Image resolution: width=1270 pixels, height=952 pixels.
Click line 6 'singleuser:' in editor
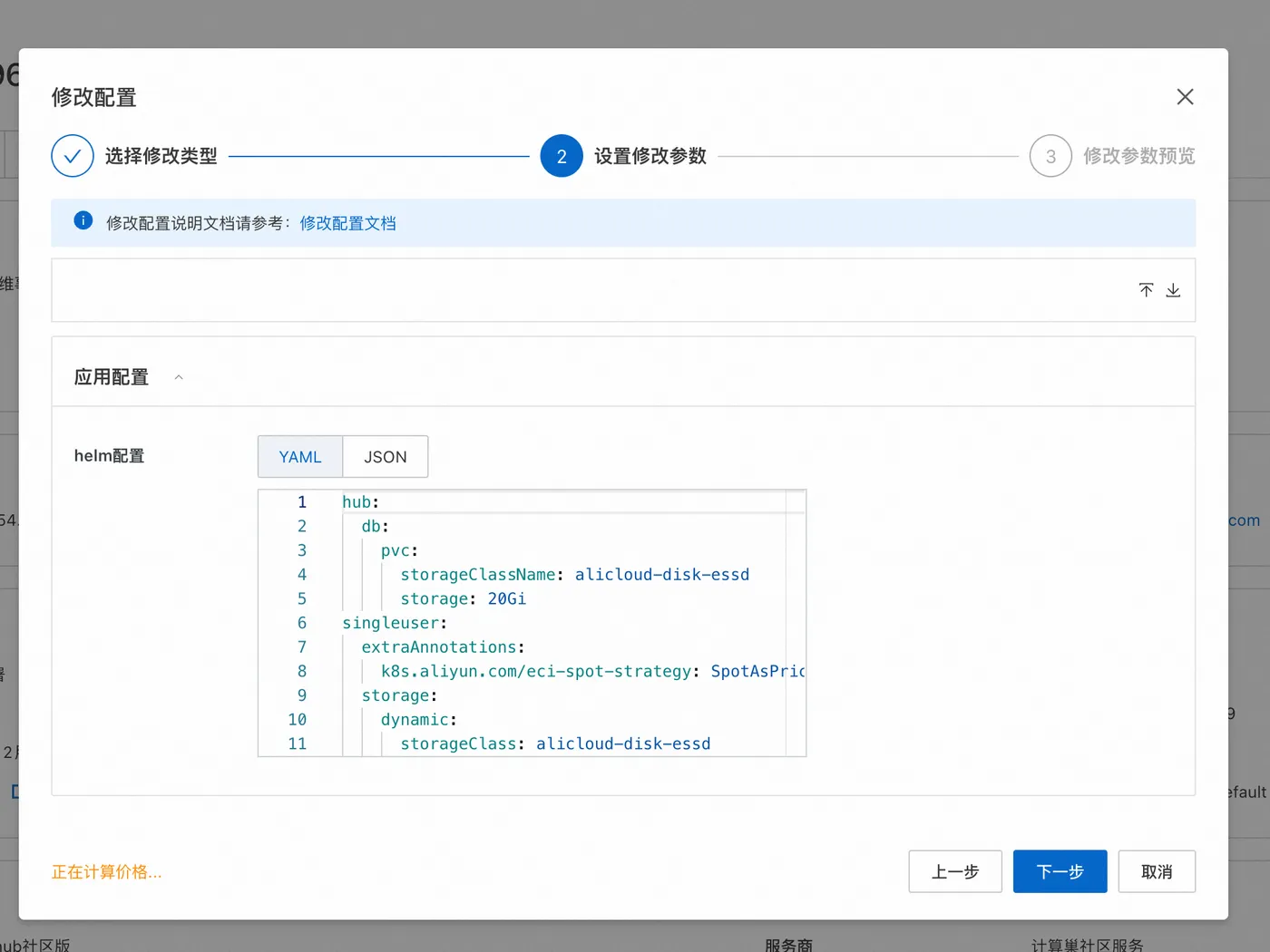(395, 623)
